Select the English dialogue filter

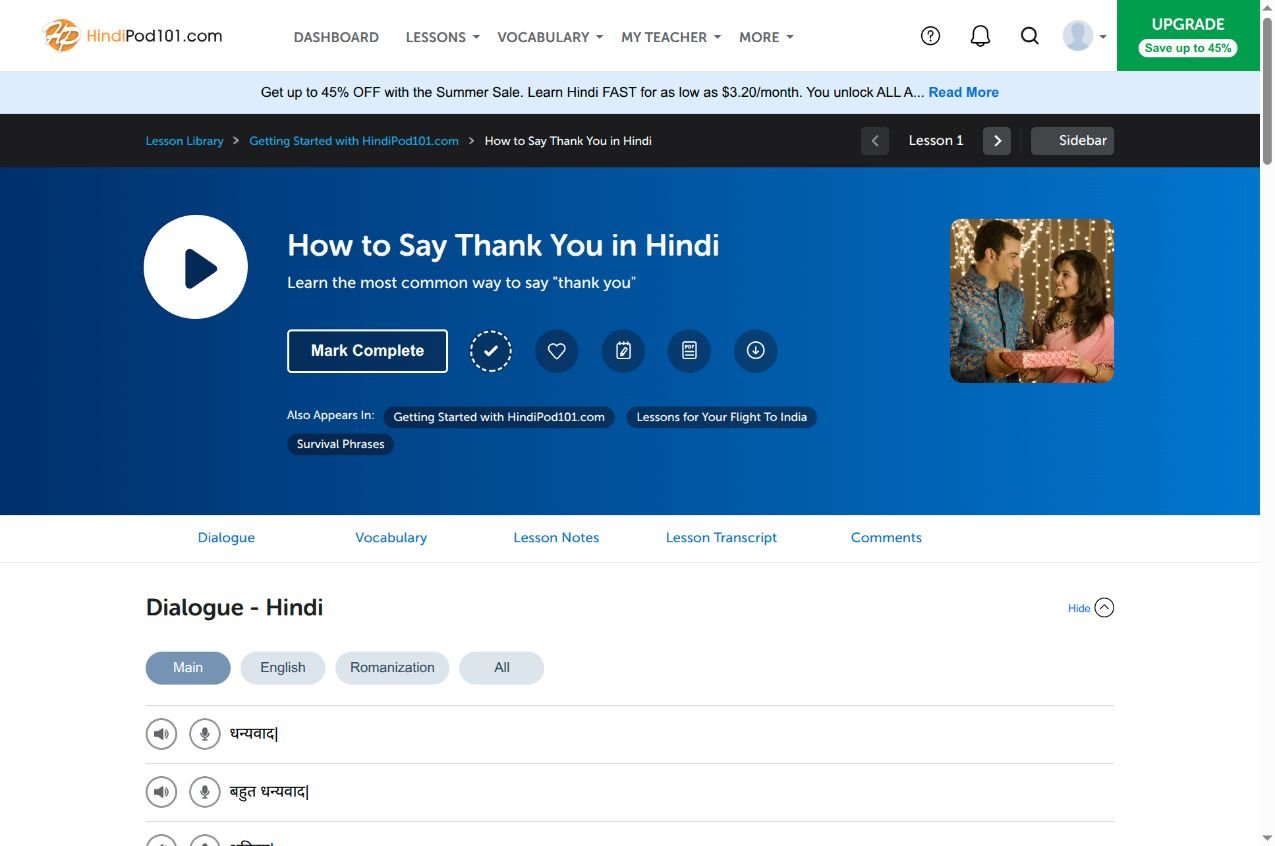click(x=283, y=668)
